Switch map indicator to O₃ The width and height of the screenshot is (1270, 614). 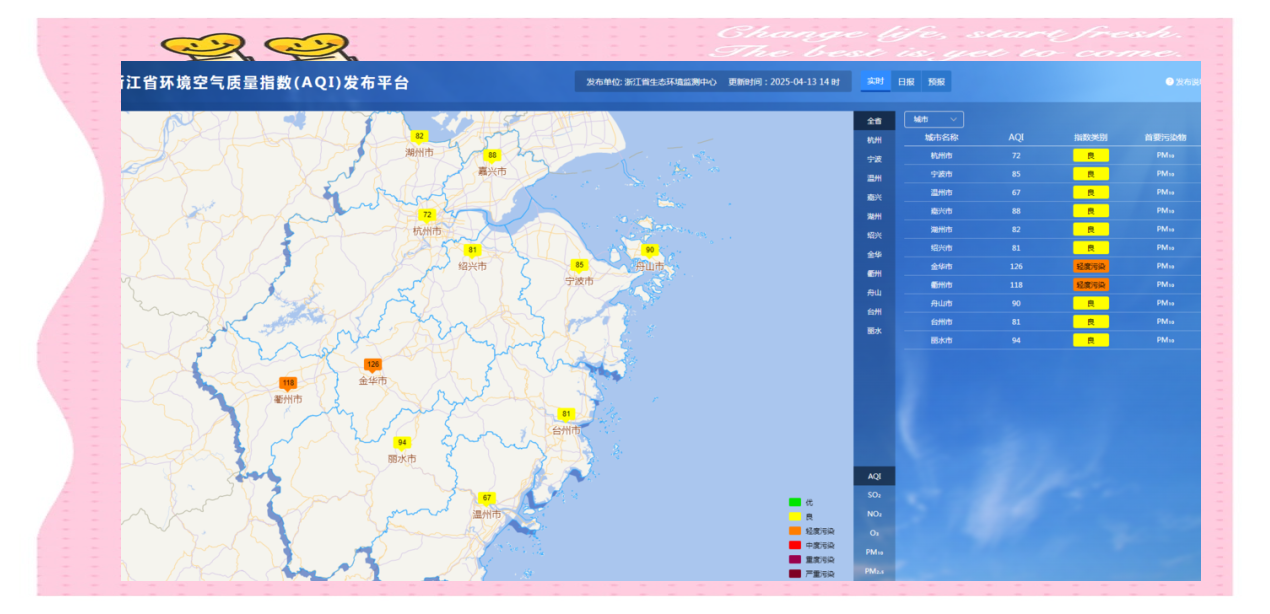pos(874,533)
